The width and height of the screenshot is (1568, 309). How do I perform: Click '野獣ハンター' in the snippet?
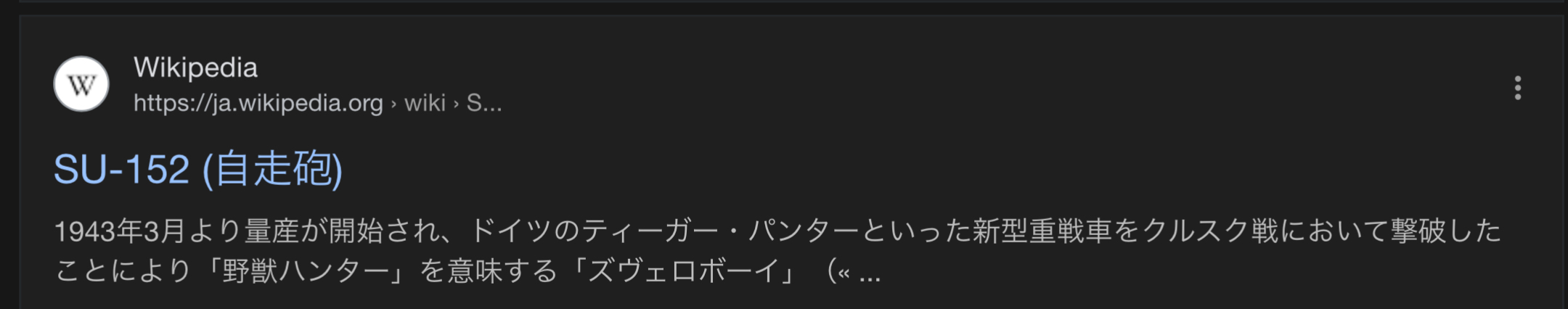pyautogui.click(x=306, y=271)
